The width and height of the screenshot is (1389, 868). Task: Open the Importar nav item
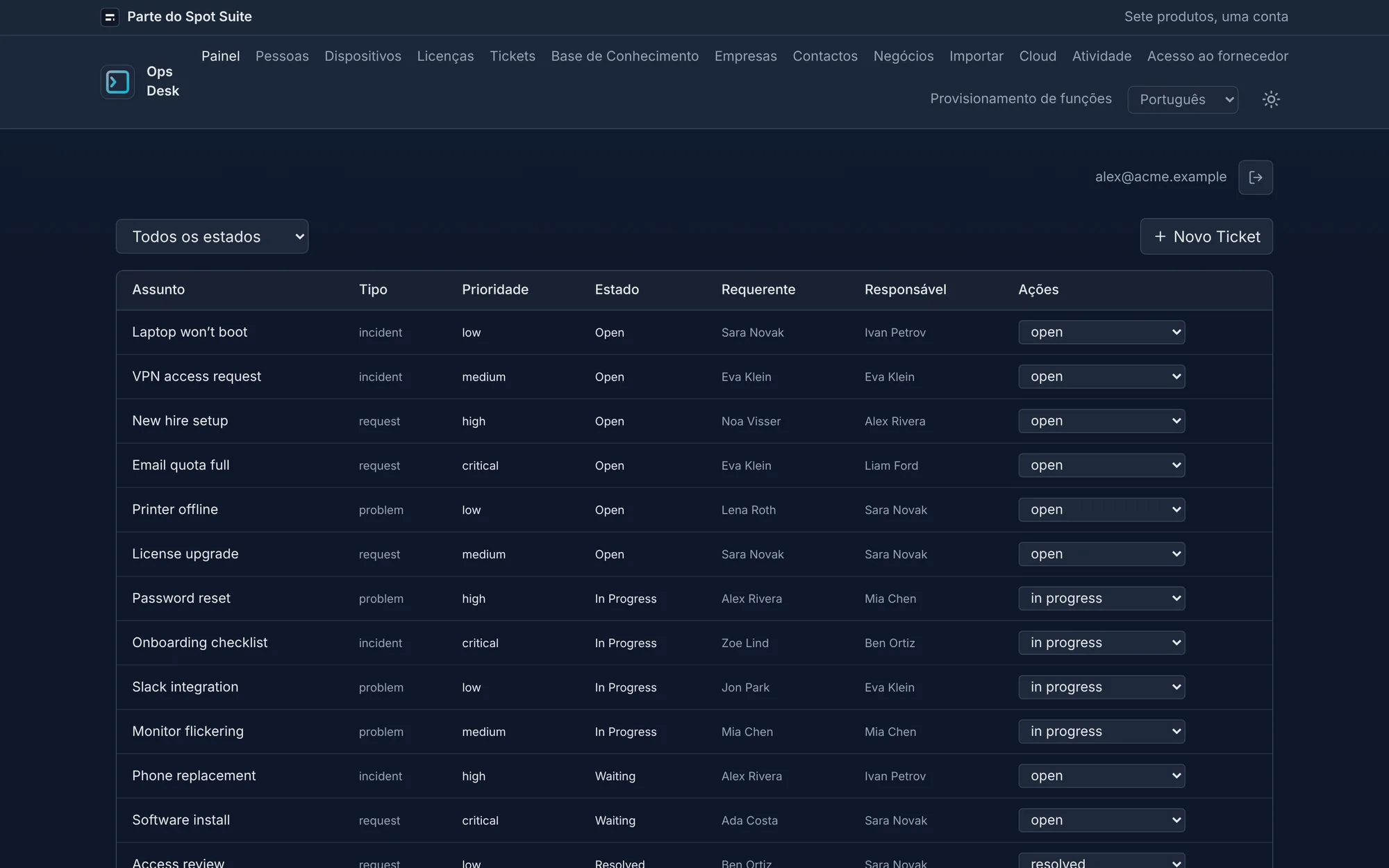[976, 56]
